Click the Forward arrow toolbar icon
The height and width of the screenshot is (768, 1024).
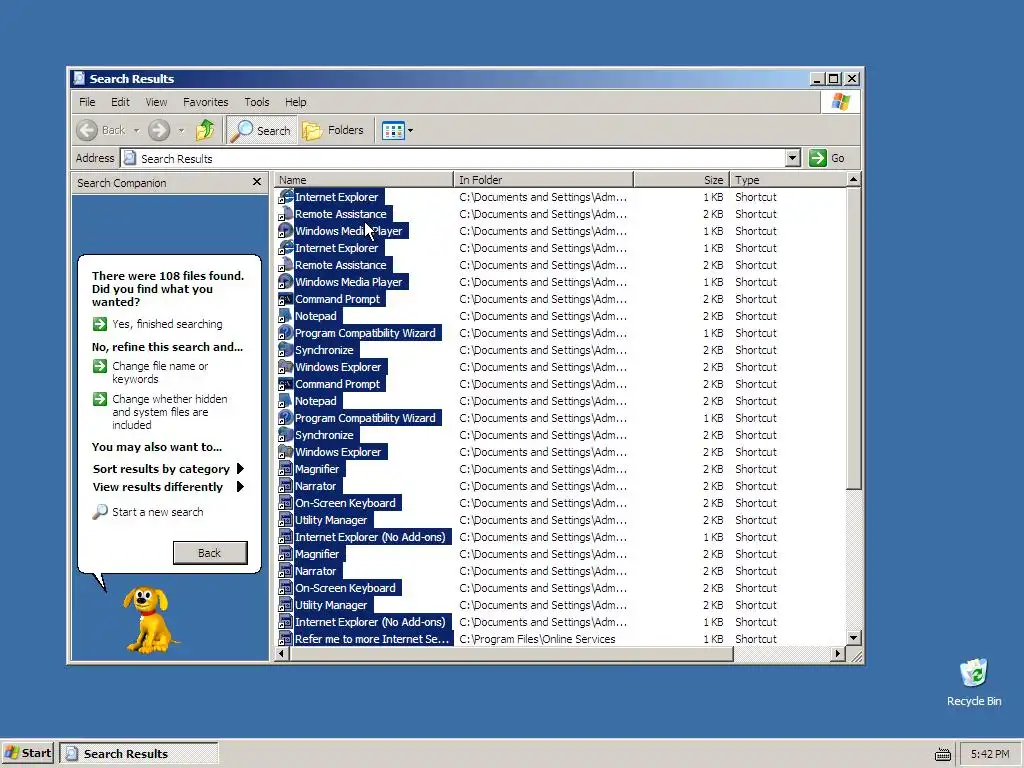click(159, 130)
